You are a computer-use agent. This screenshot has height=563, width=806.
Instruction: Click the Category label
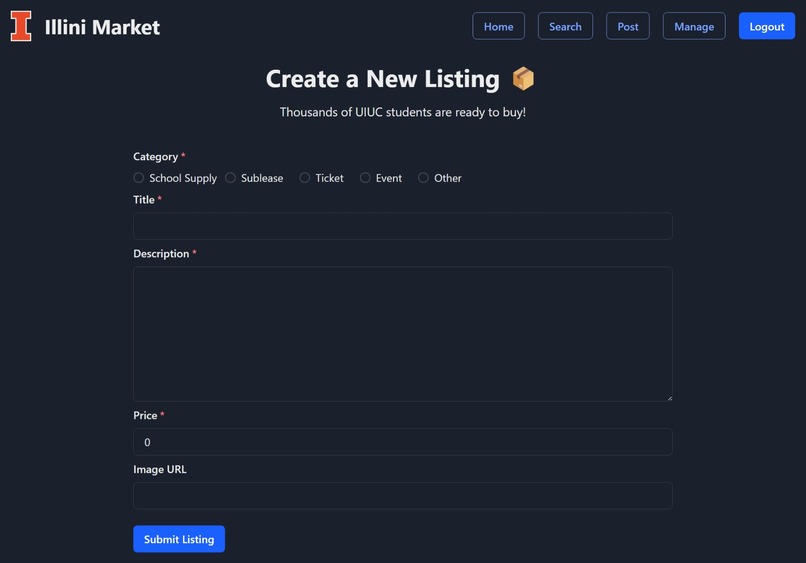click(x=156, y=157)
